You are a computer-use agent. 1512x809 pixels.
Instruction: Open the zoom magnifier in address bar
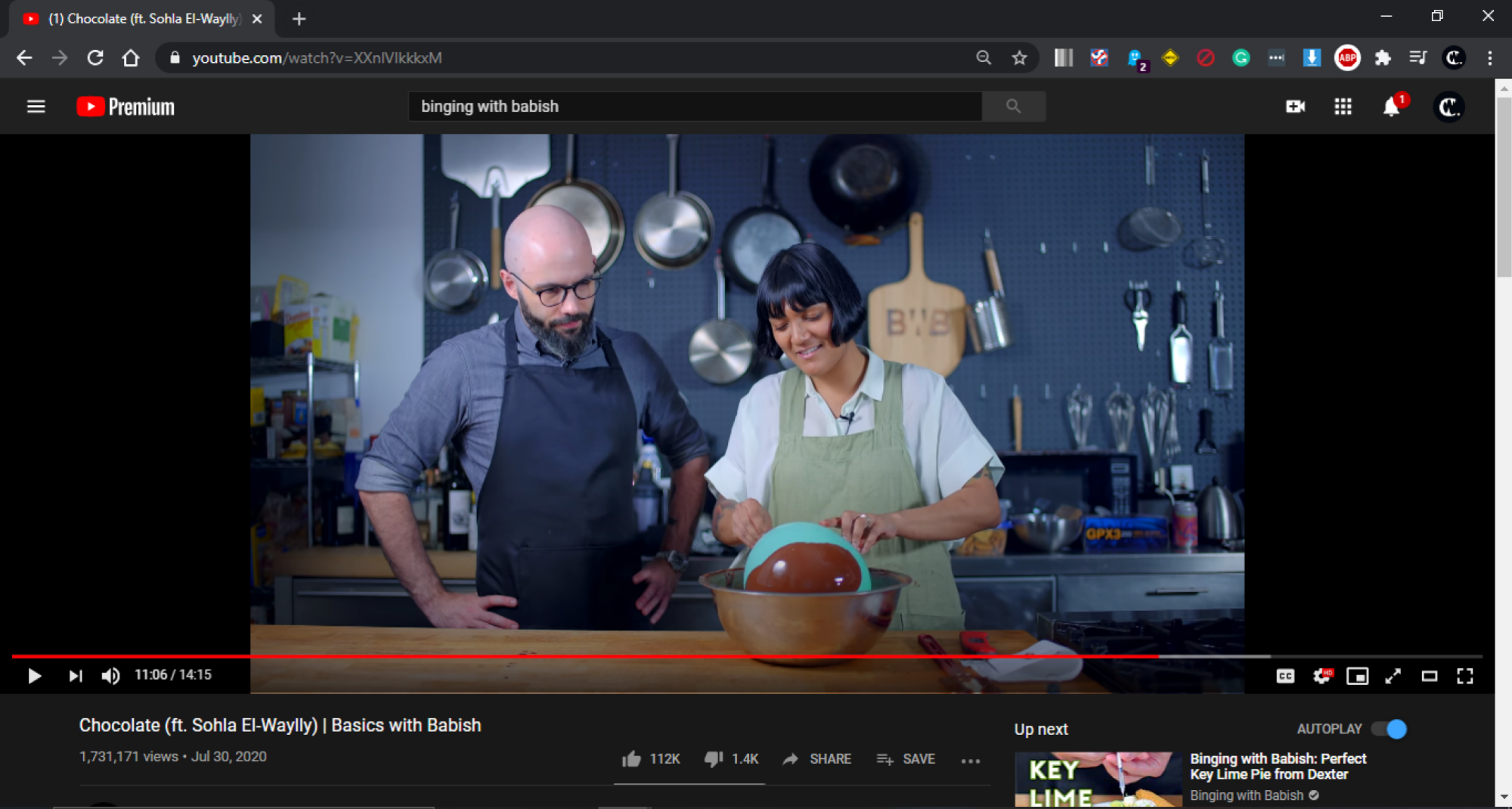[x=984, y=57]
